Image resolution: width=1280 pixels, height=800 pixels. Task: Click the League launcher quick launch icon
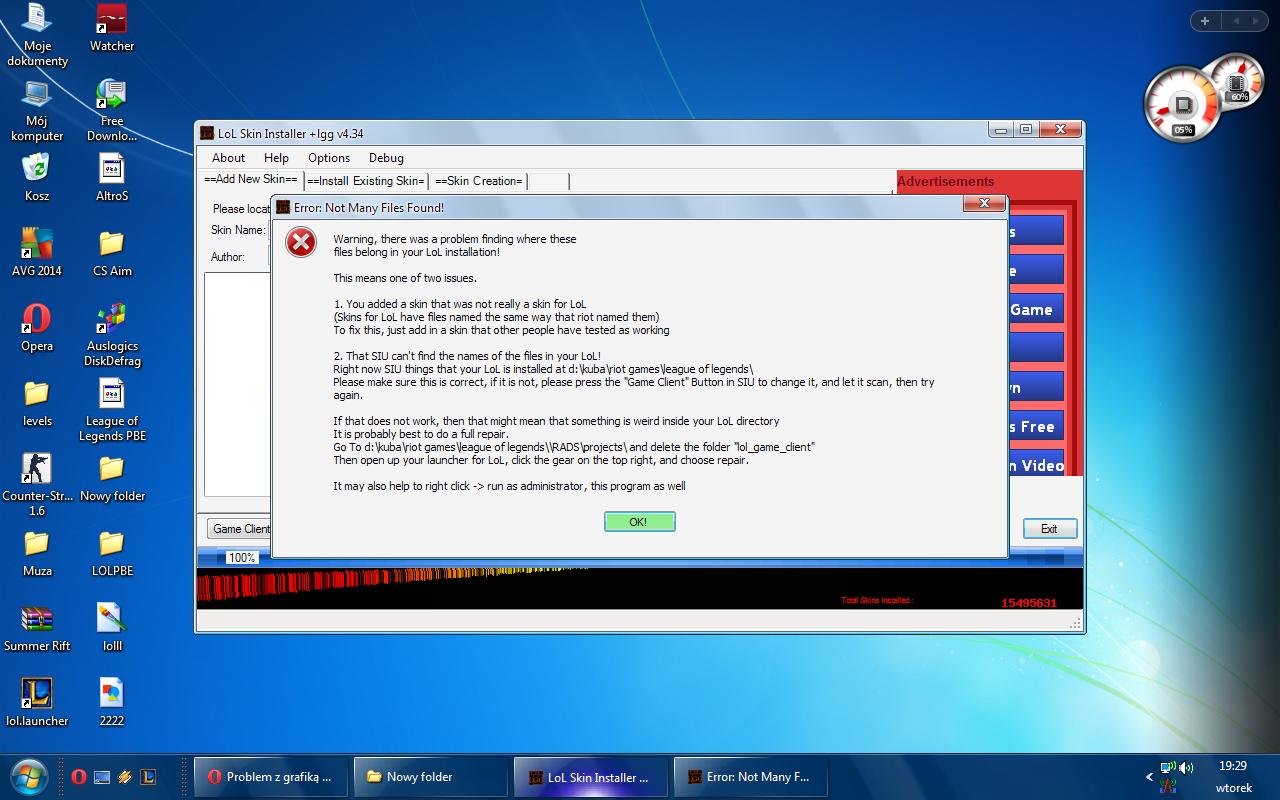pyautogui.click(x=148, y=777)
